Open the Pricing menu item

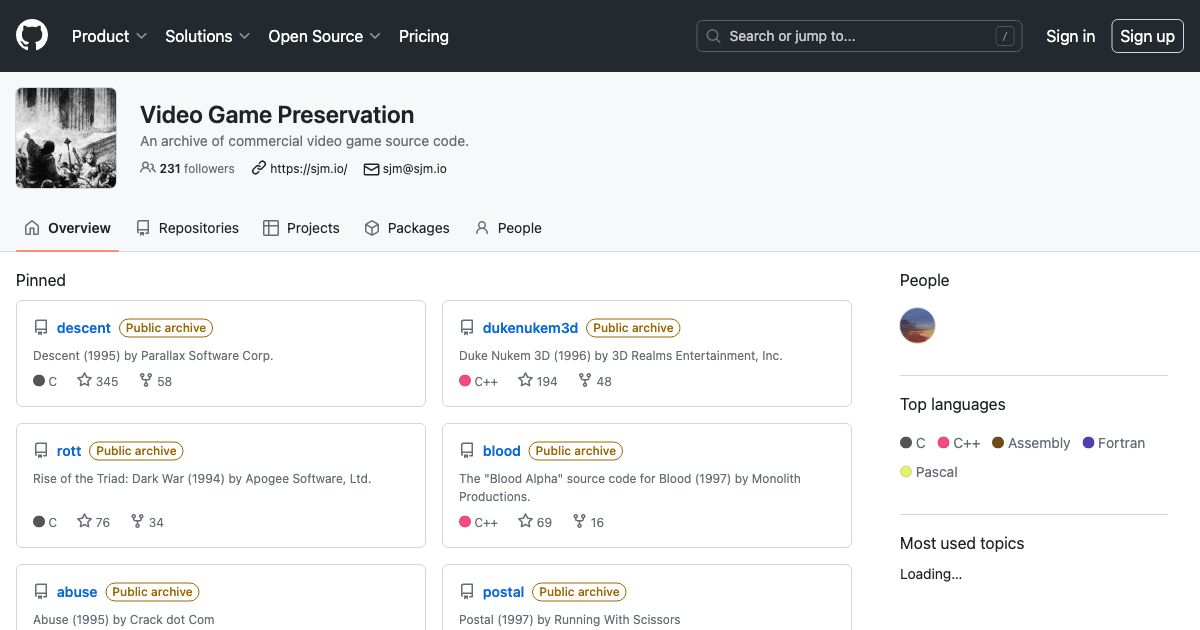point(423,36)
